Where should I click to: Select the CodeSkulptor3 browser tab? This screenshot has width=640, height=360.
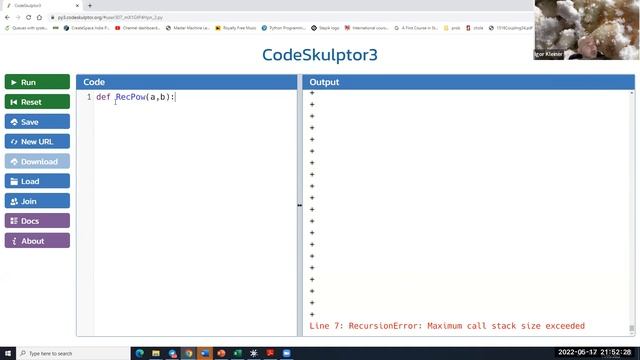click(x=41, y=6)
